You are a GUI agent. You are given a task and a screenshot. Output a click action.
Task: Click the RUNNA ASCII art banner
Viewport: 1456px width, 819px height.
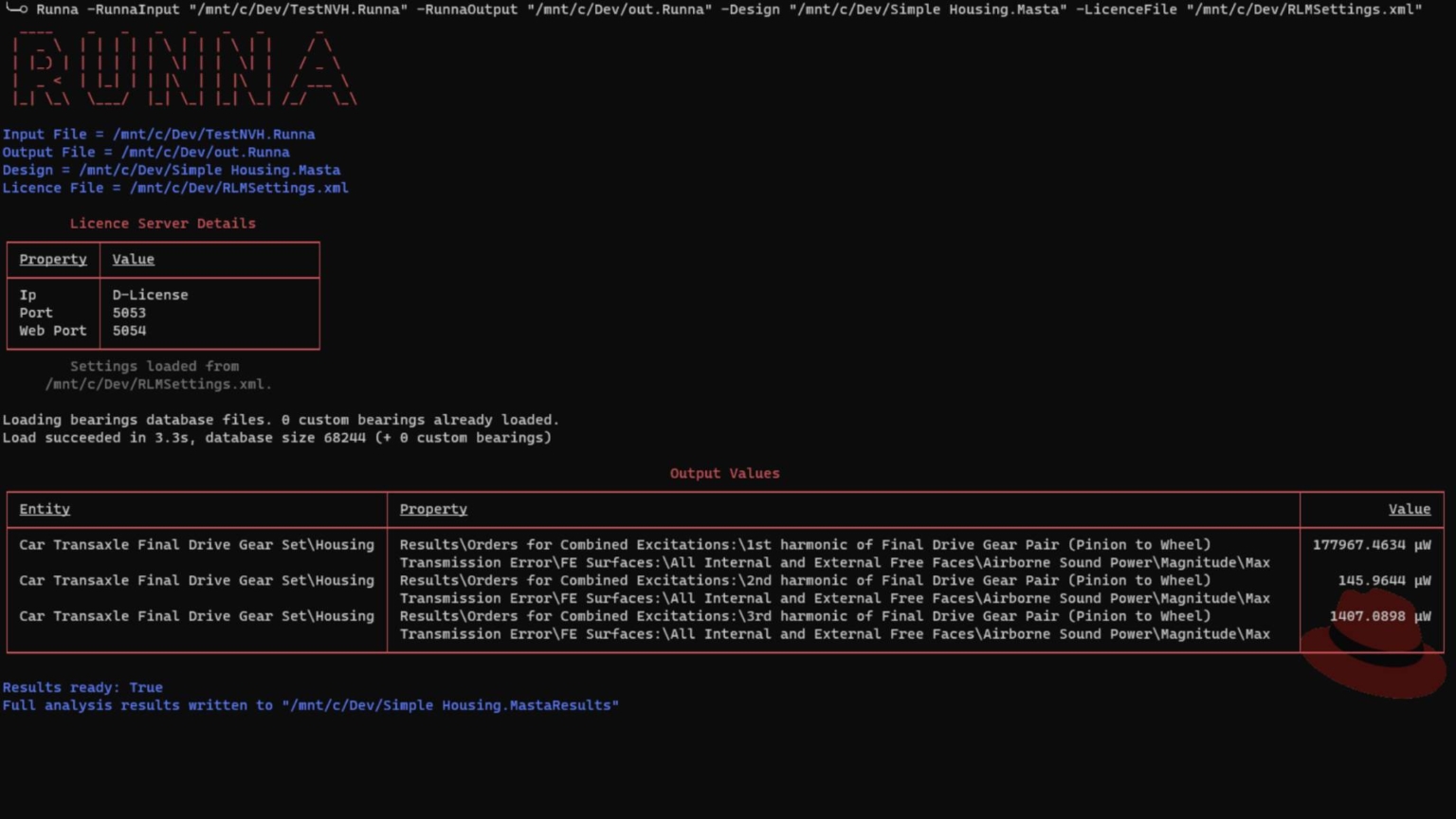184,70
